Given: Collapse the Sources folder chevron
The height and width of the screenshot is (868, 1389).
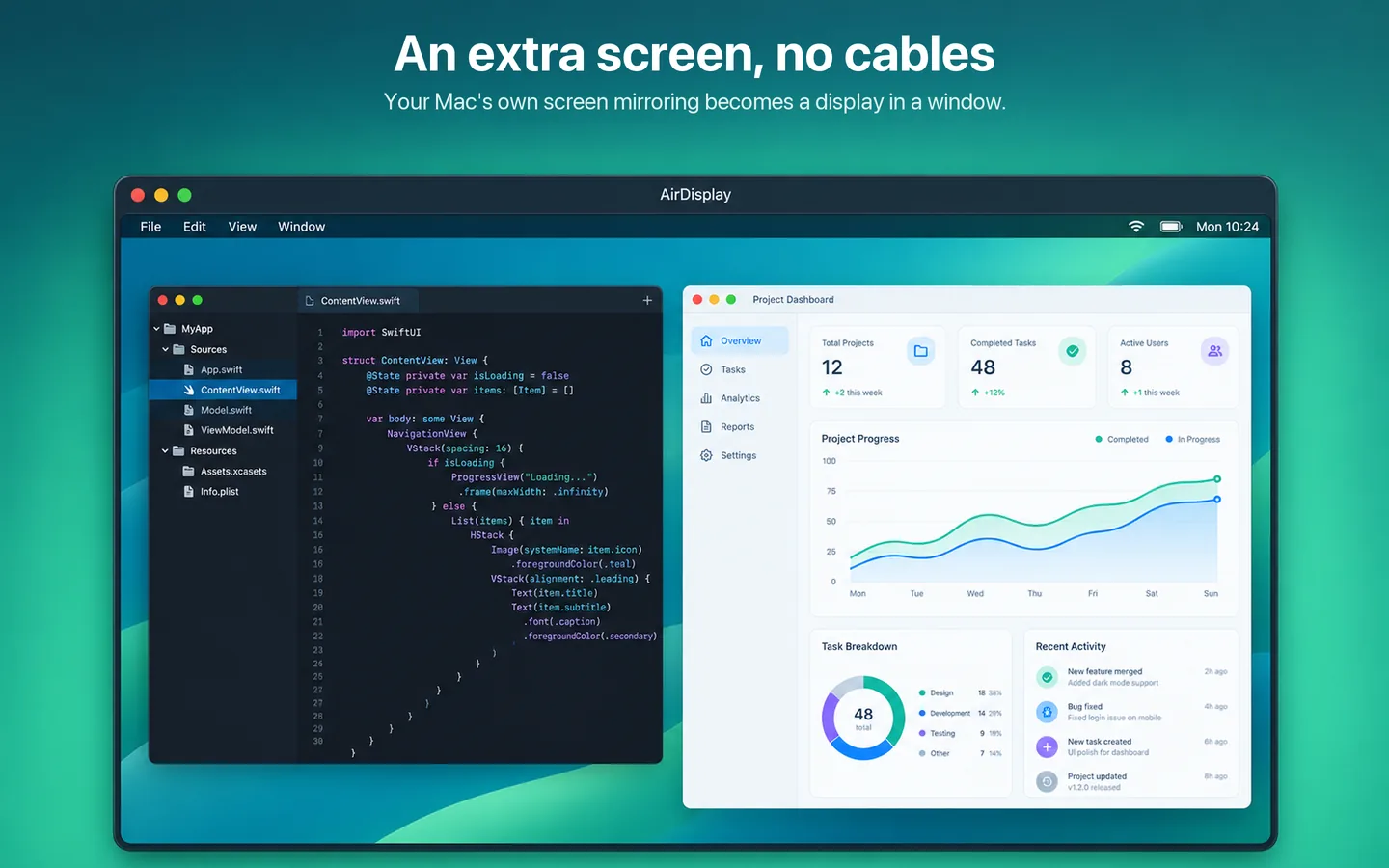Looking at the screenshot, I should 165,349.
